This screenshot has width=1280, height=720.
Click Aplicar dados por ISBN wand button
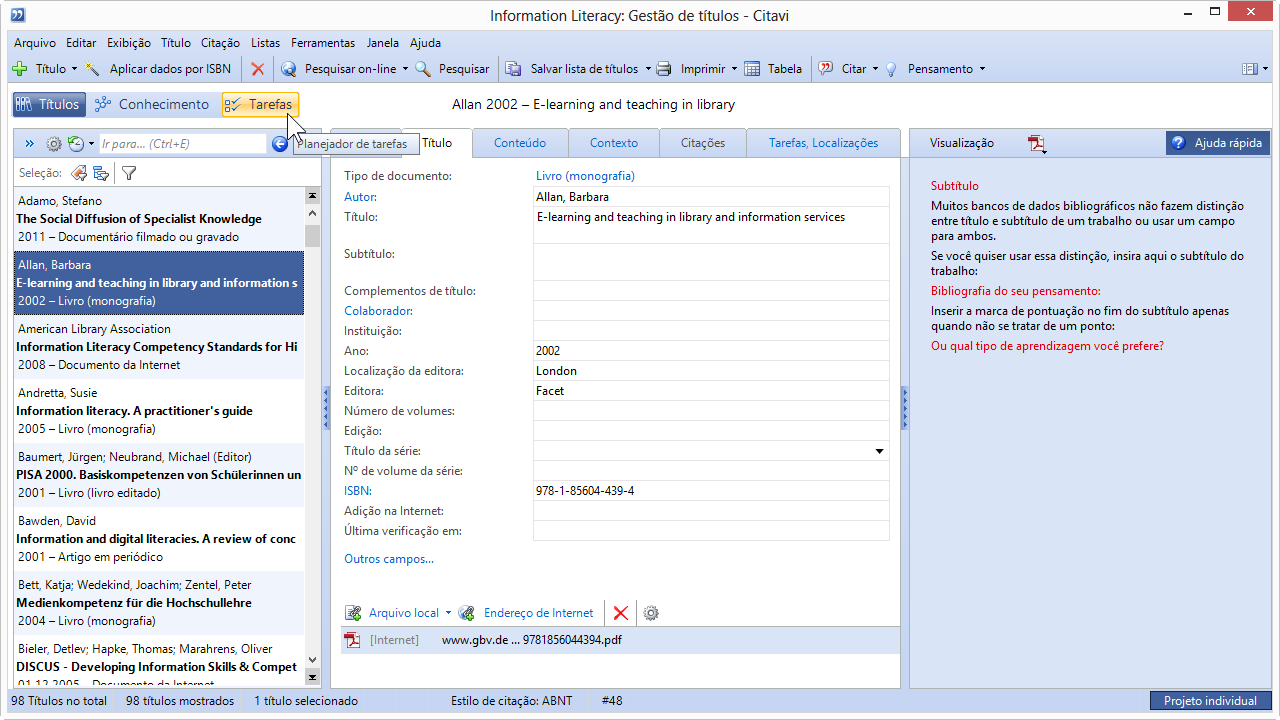click(x=159, y=69)
